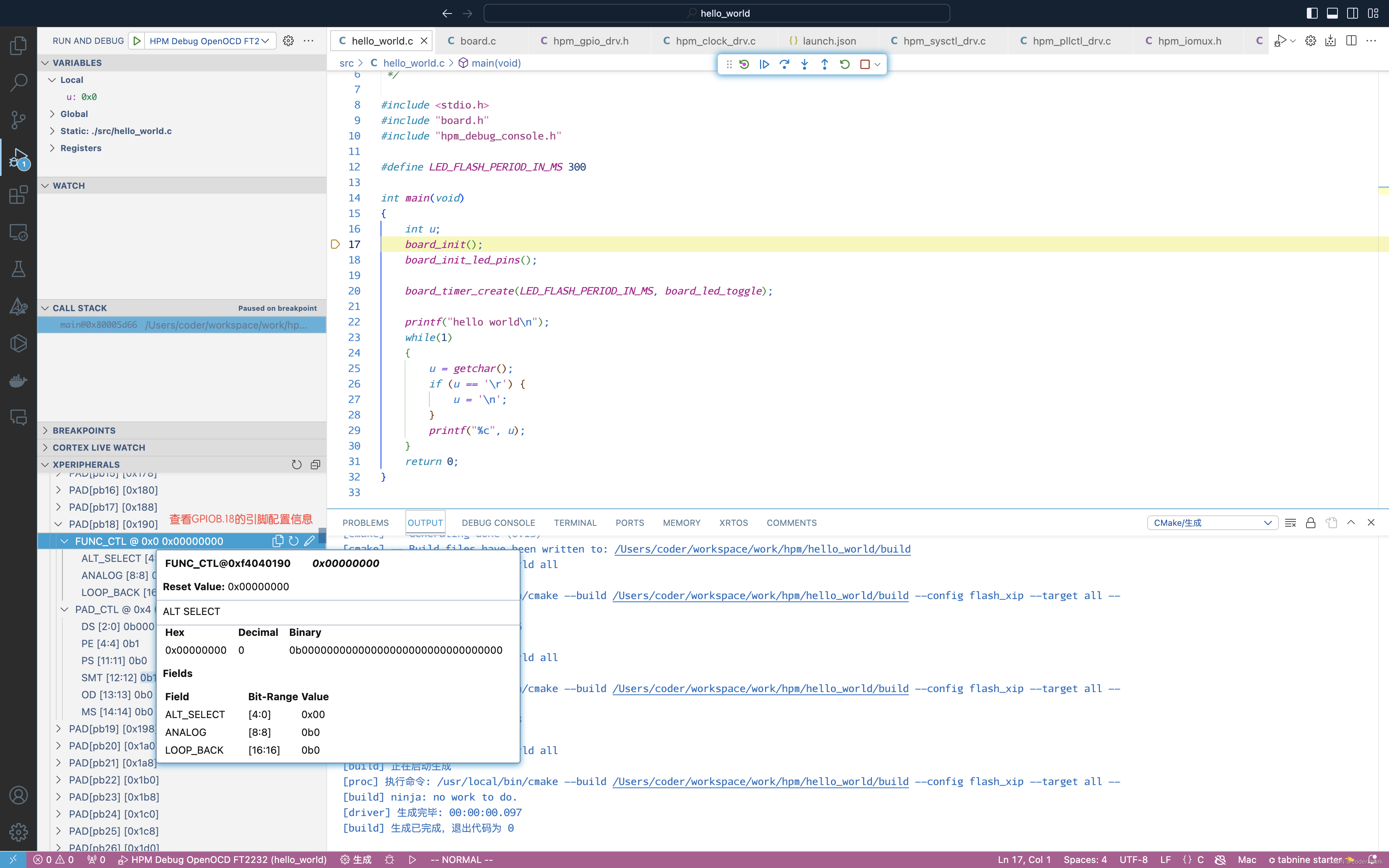Open the Docker sidebar view

click(18, 381)
